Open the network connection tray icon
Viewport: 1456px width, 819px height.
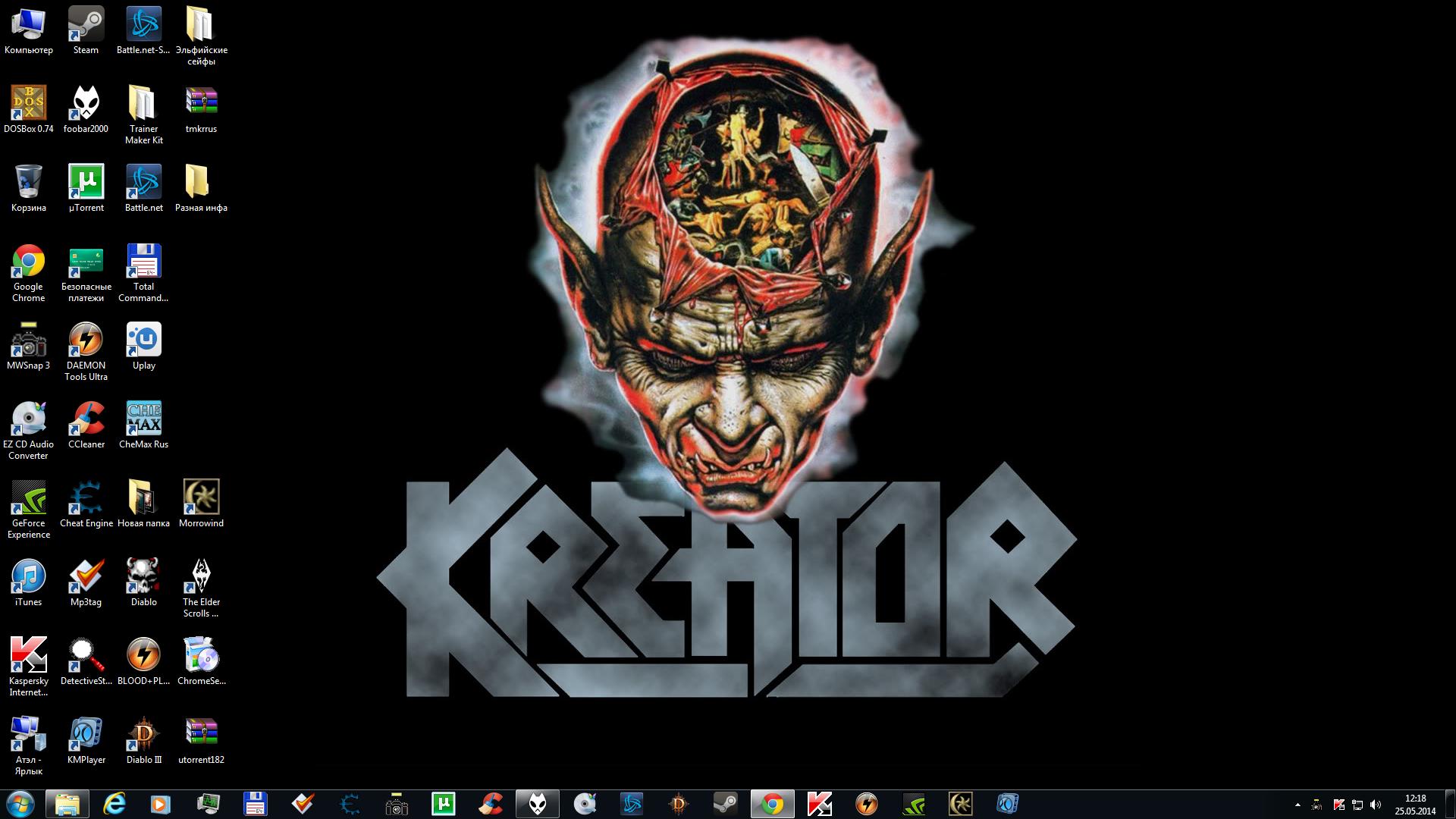click(1357, 805)
